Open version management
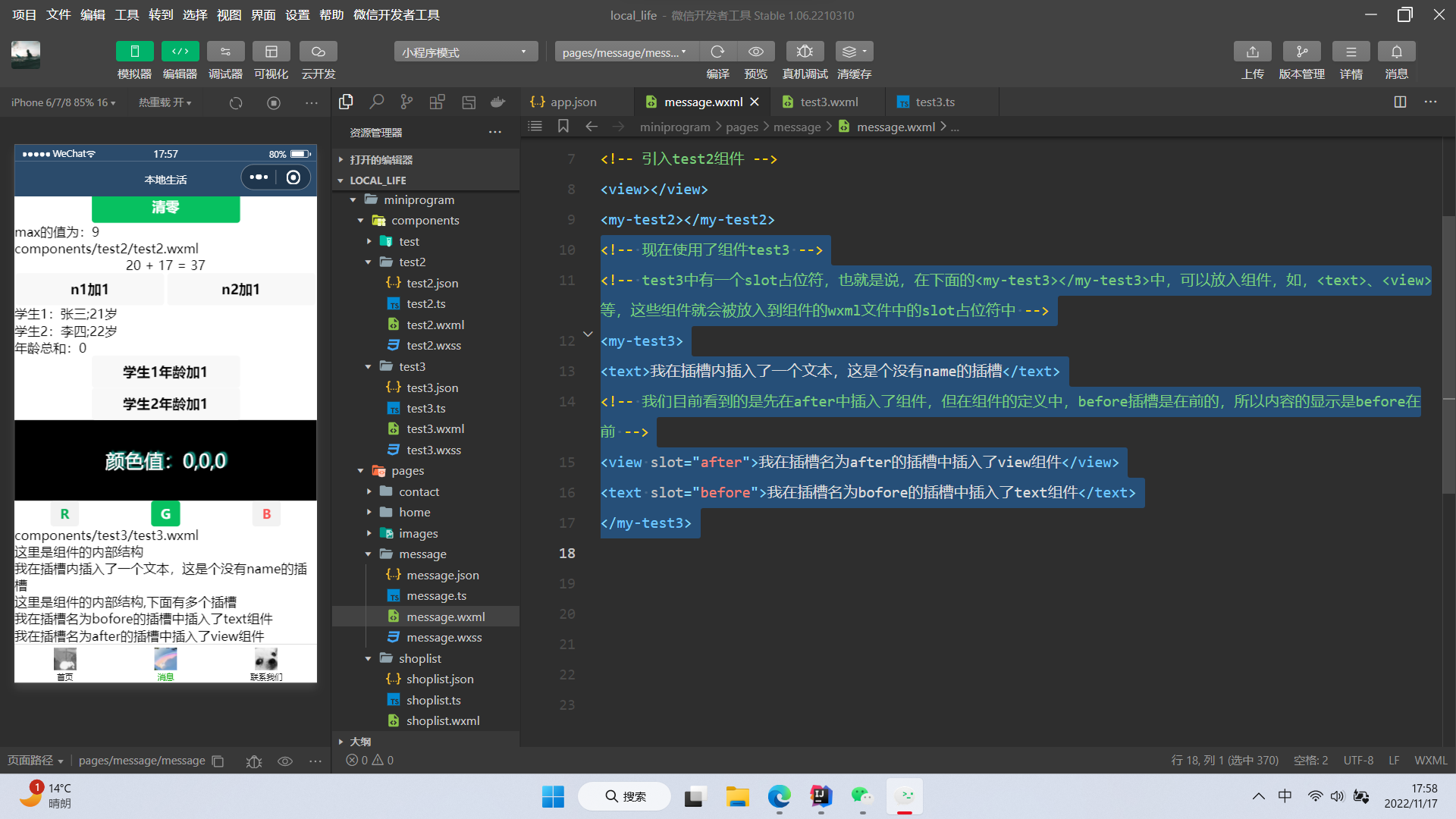 (x=1301, y=52)
